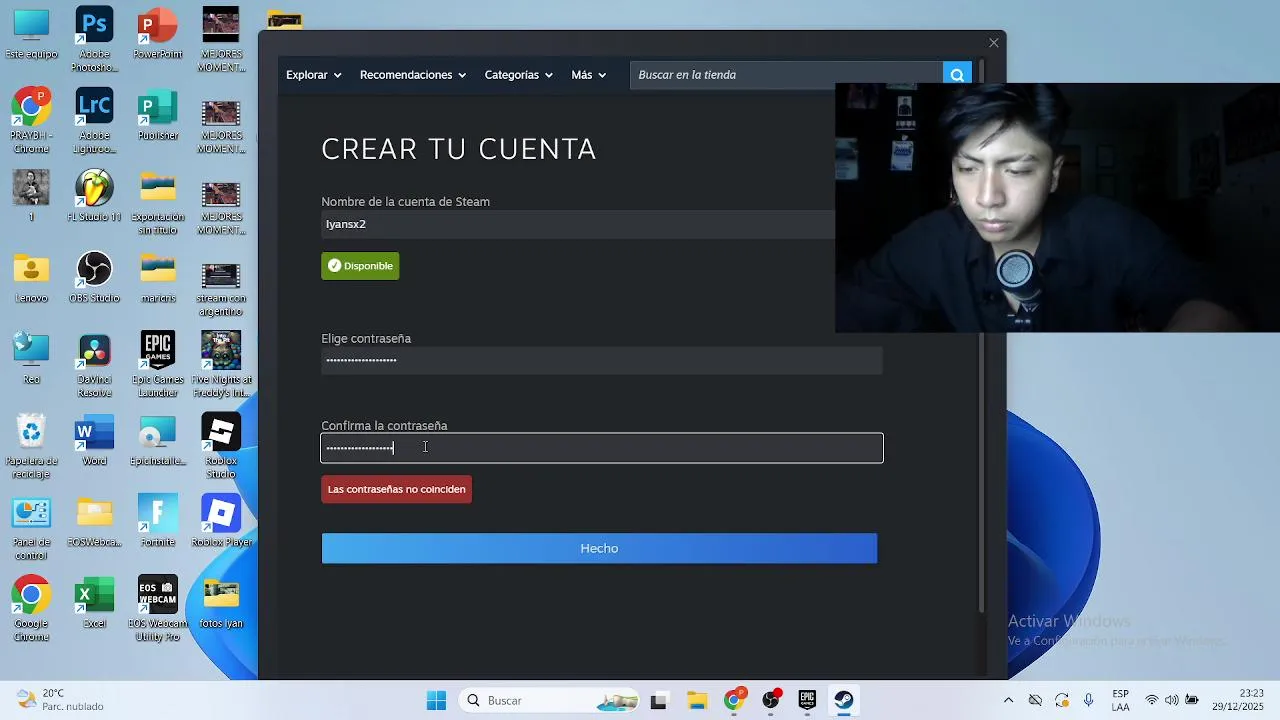Click the store search magnifier button
Image resolution: width=1280 pixels, height=720 pixels.
click(x=957, y=75)
